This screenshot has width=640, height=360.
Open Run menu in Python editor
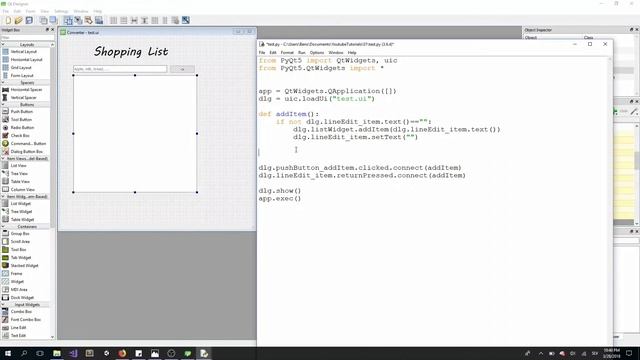click(x=302, y=53)
